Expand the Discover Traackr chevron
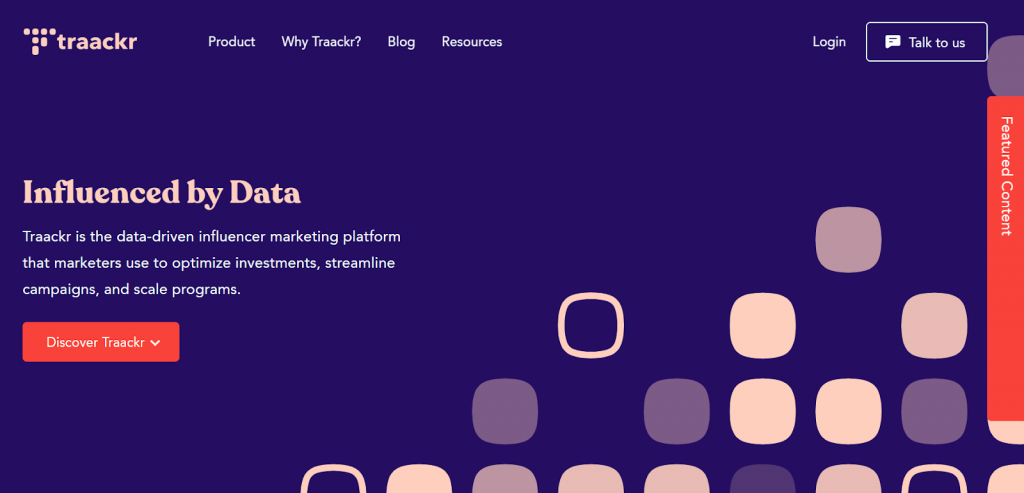Screen dimensions: 1024x493 coord(155,343)
